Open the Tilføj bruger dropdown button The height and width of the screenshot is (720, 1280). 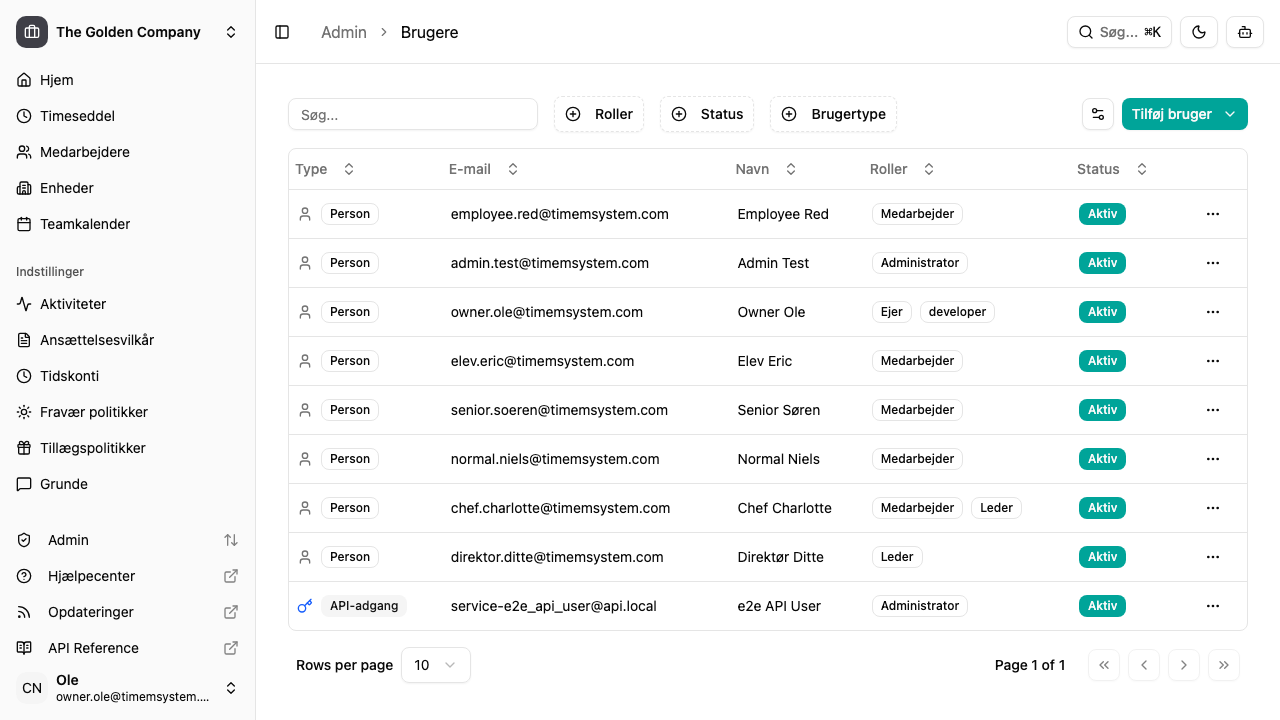[x=1184, y=114]
